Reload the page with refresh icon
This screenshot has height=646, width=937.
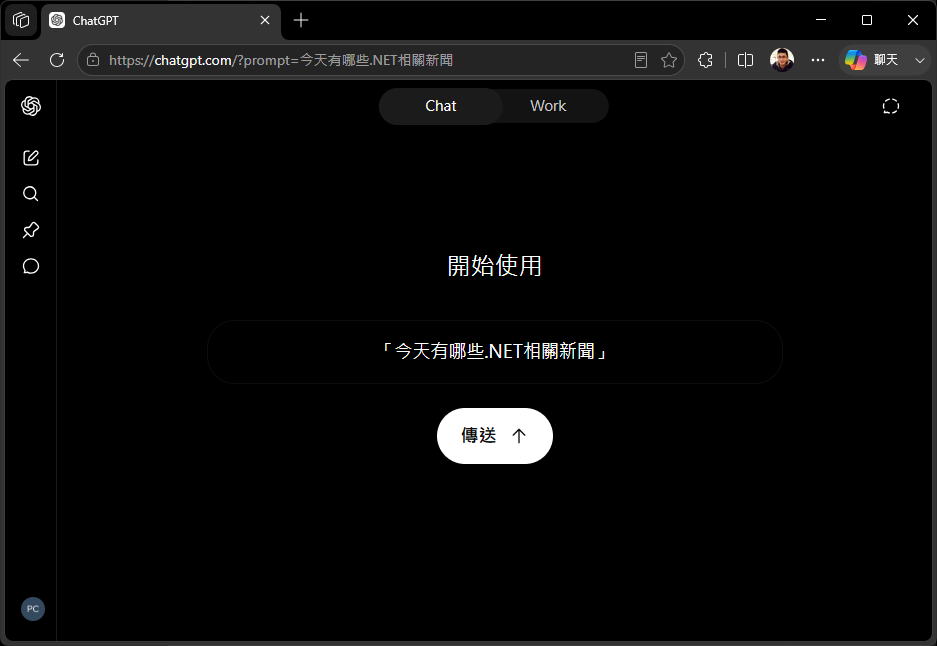coord(57,60)
